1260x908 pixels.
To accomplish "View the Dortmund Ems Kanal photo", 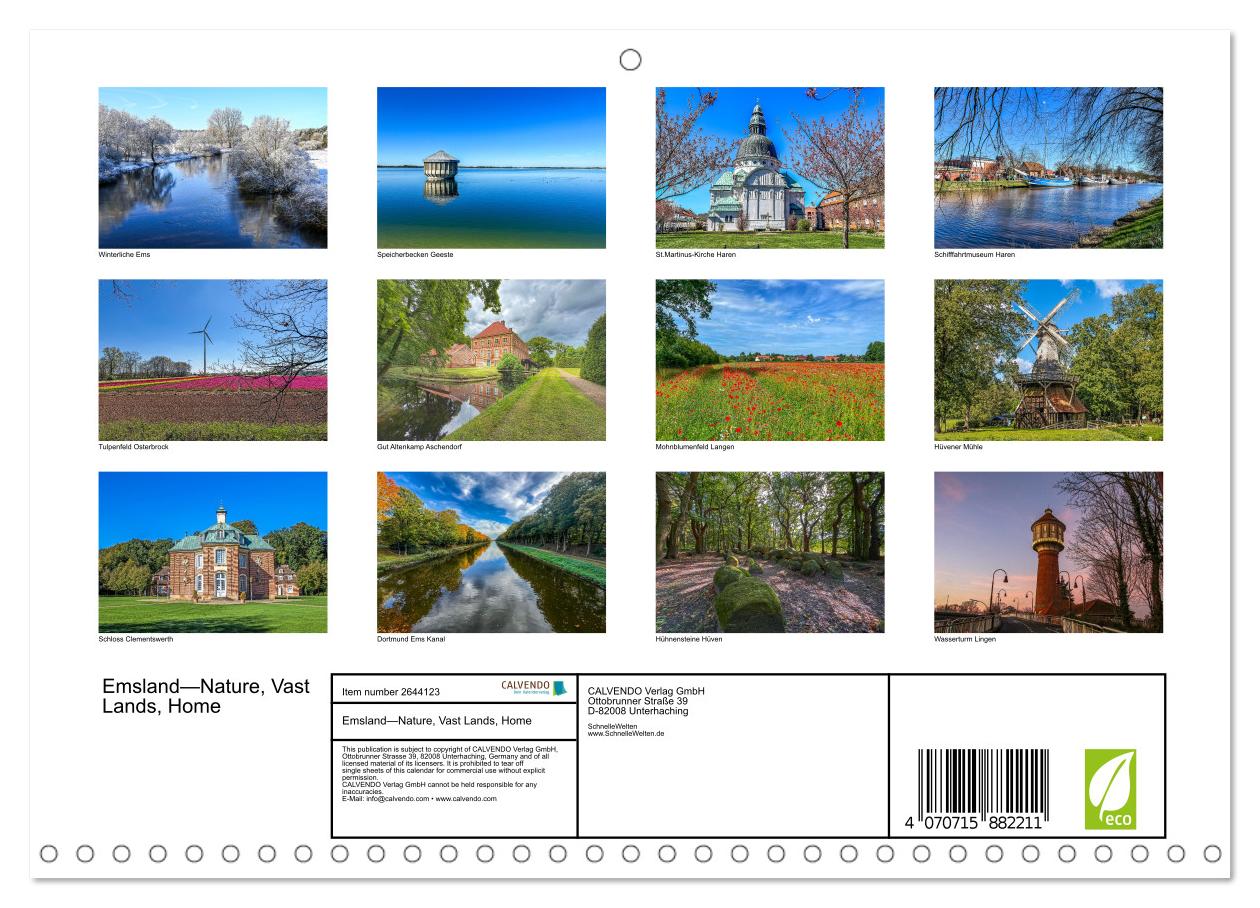I will (491, 552).
